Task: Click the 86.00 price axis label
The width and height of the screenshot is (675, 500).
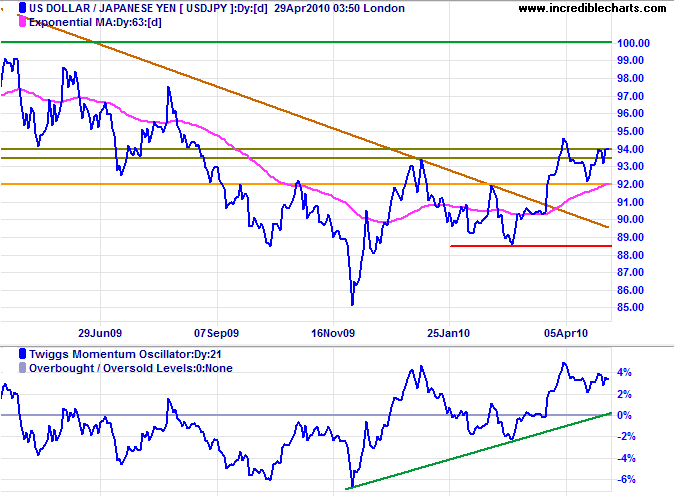Action: [631, 290]
